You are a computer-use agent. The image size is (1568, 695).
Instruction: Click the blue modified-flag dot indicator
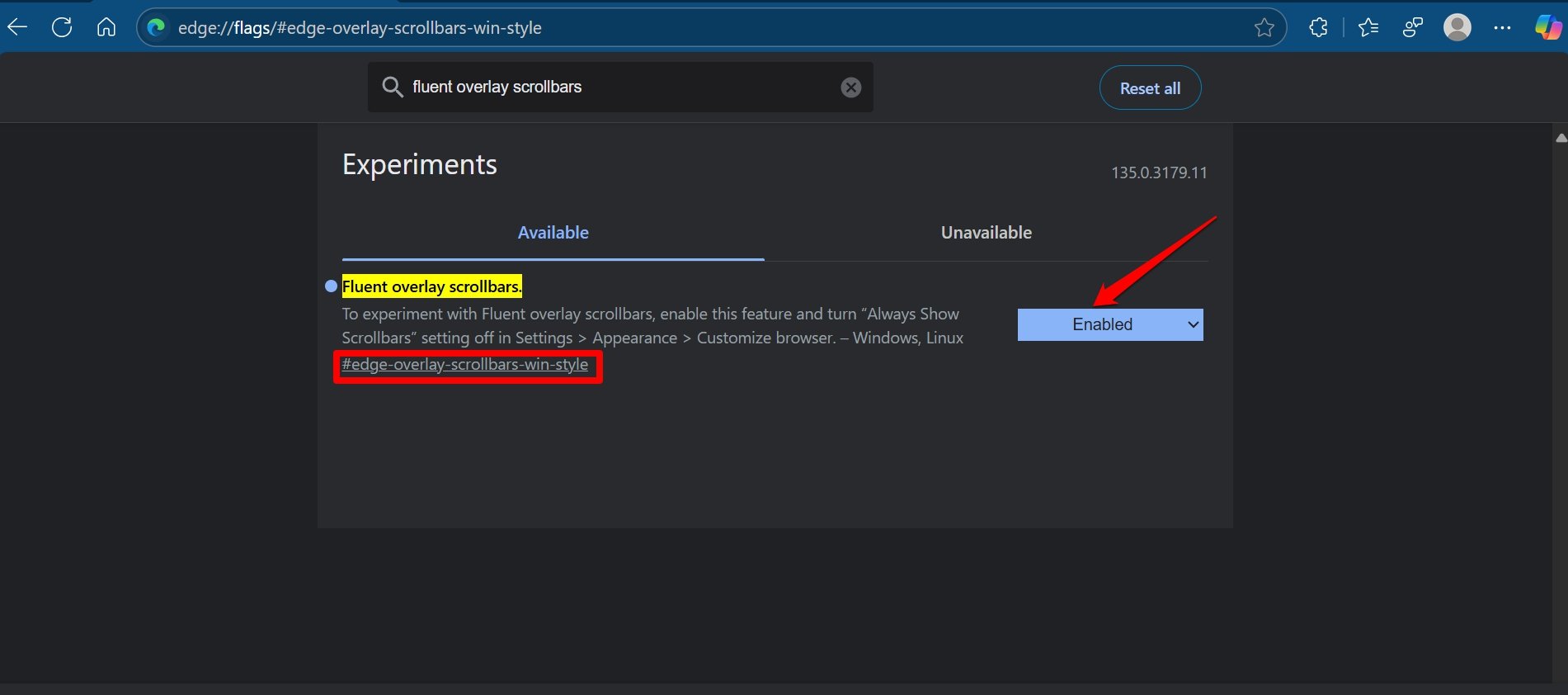pyautogui.click(x=331, y=286)
